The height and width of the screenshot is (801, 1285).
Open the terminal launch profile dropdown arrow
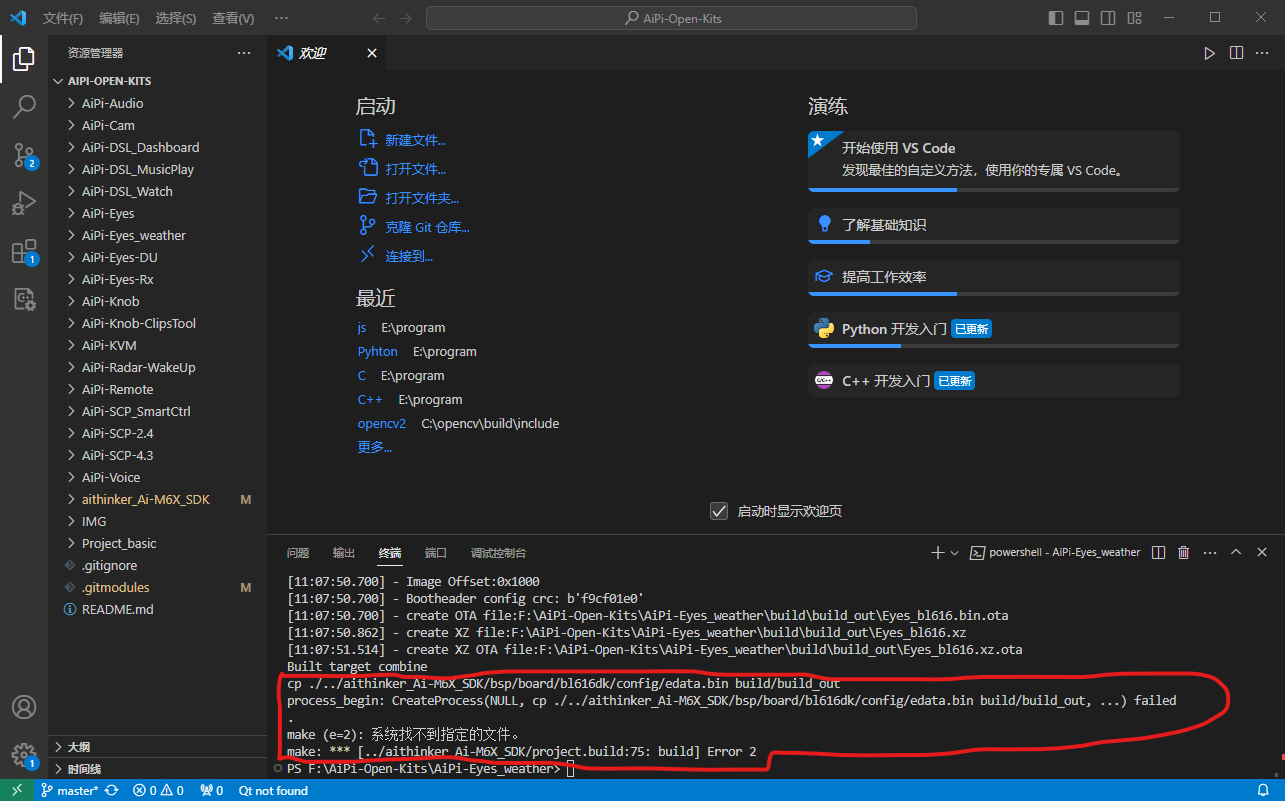coord(954,552)
